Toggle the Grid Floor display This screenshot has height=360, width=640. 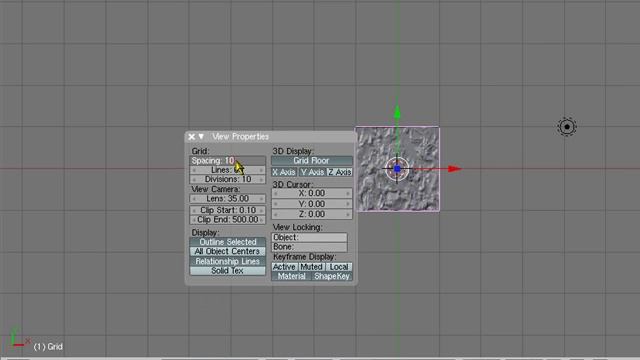coord(311,161)
